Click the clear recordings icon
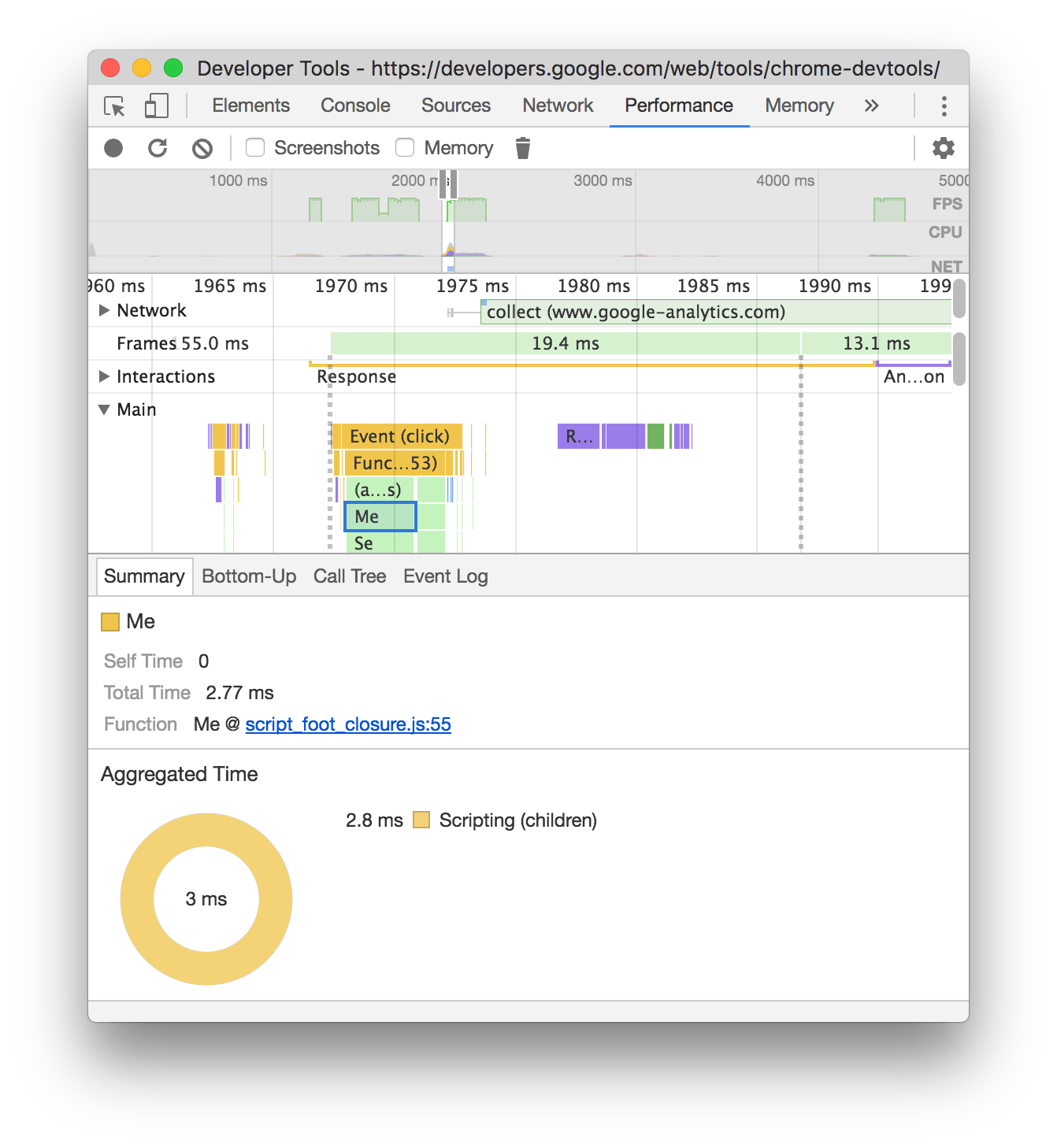 202,147
